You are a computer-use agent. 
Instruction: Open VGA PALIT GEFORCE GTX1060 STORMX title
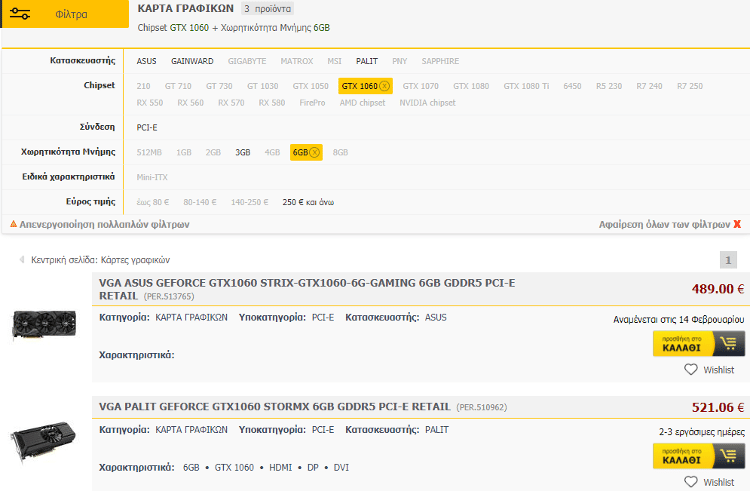(275, 407)
